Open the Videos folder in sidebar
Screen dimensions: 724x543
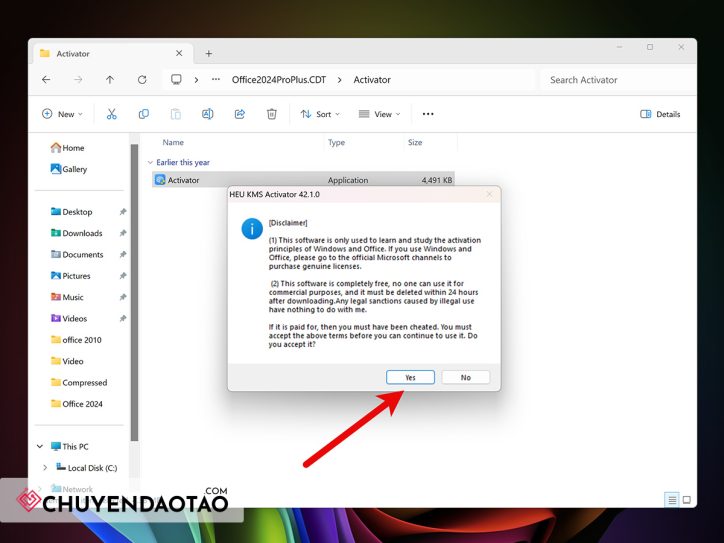pyautogui.click(x=69, y=319)
